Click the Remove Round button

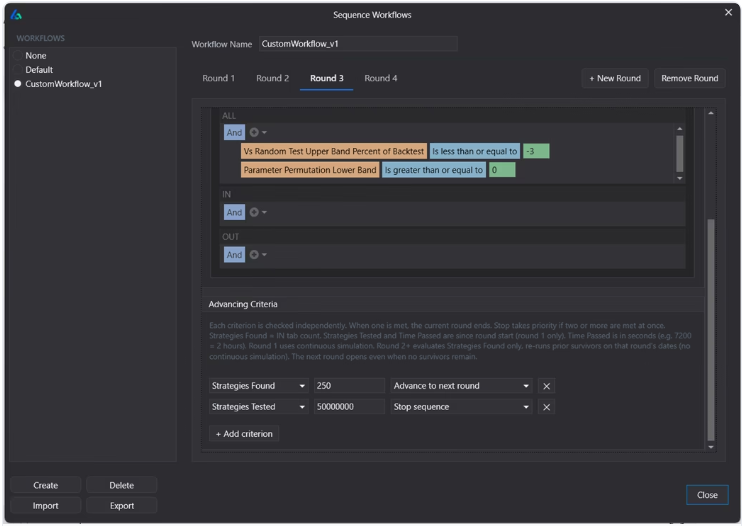pos(689,78)
